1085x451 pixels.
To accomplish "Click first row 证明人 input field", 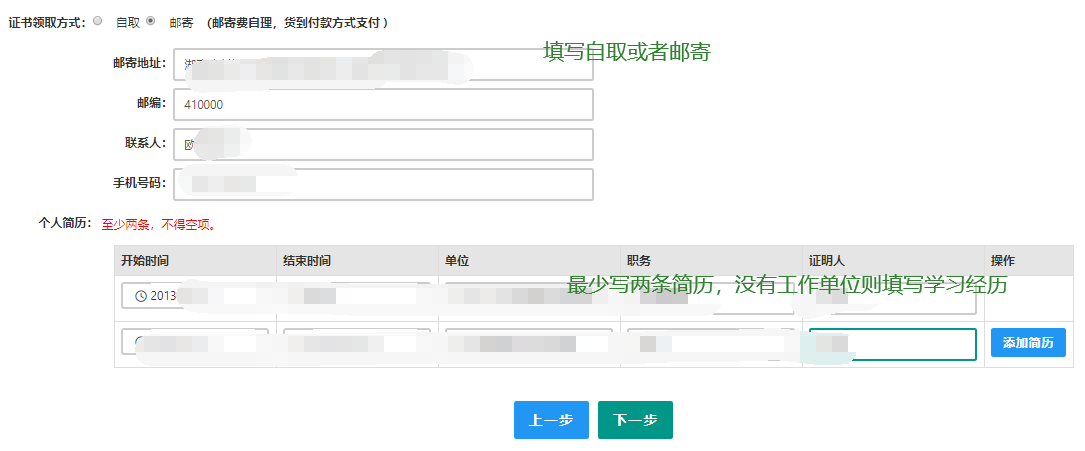I will 892,302.
